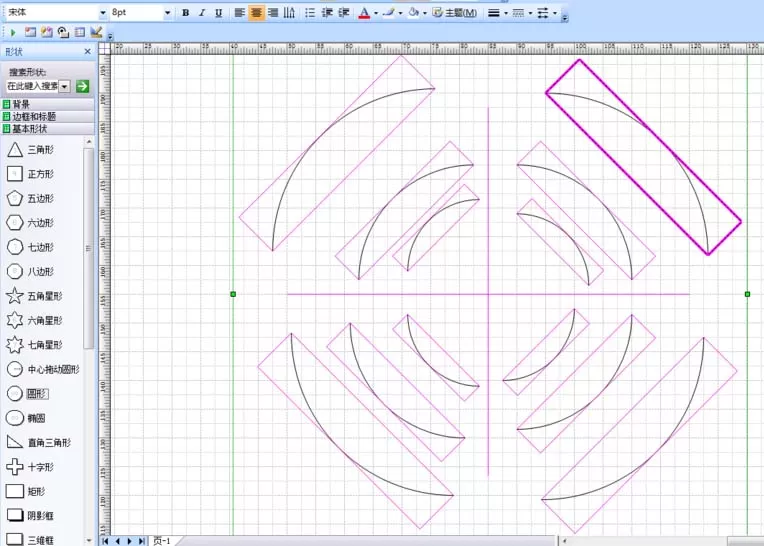Select the 五边形 pentagon shape
The height and width of the screenshot is (546, 764).
pos(30,198)
